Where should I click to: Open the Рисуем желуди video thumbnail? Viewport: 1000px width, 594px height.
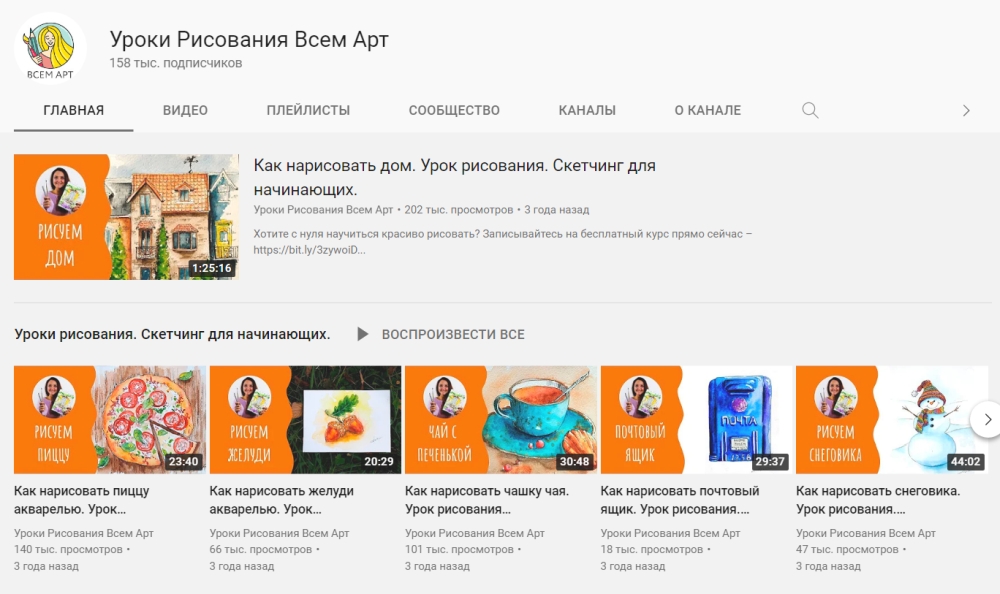tap(305, 419)
